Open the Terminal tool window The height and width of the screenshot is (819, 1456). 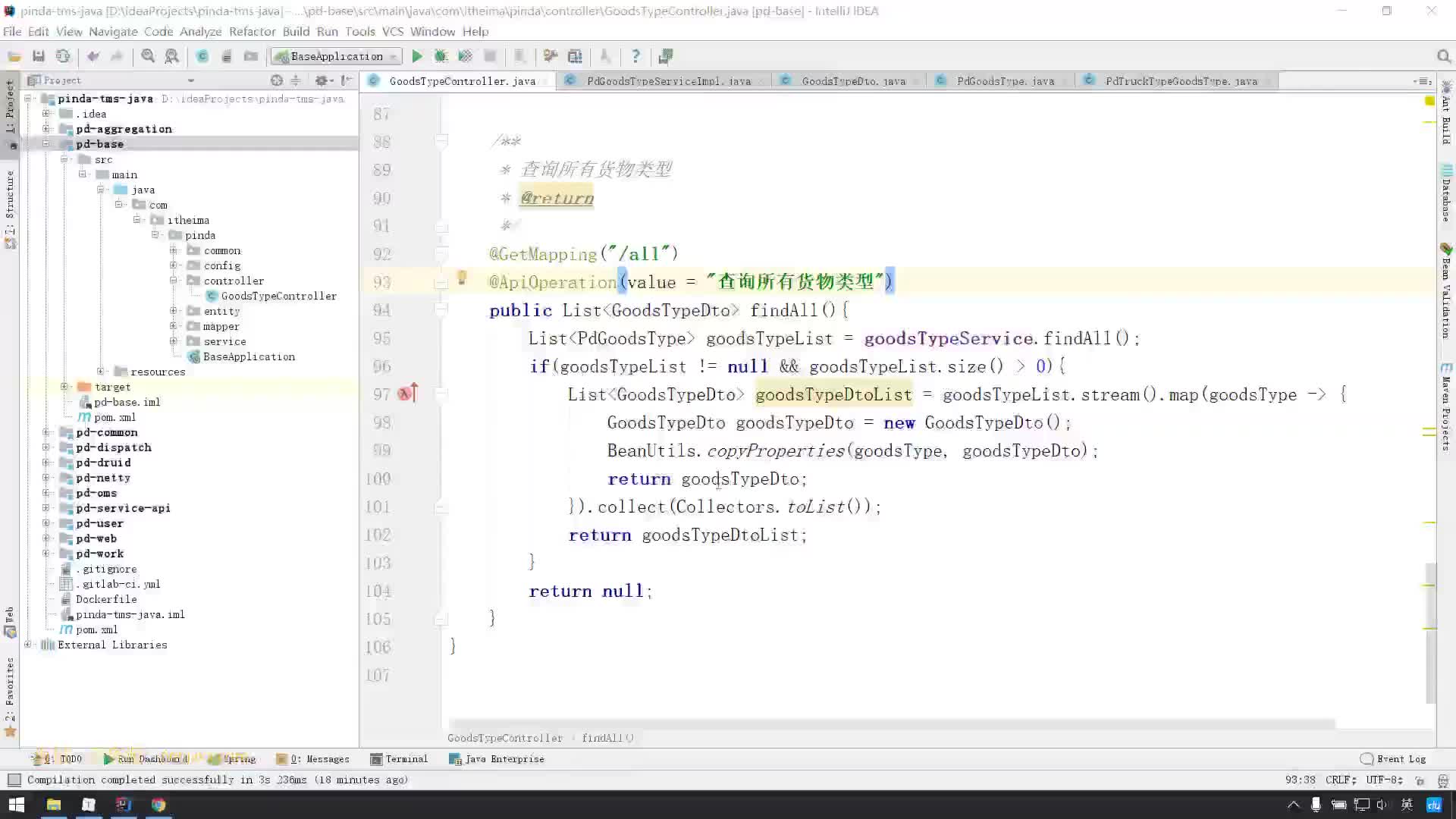(x=399, y=759)
